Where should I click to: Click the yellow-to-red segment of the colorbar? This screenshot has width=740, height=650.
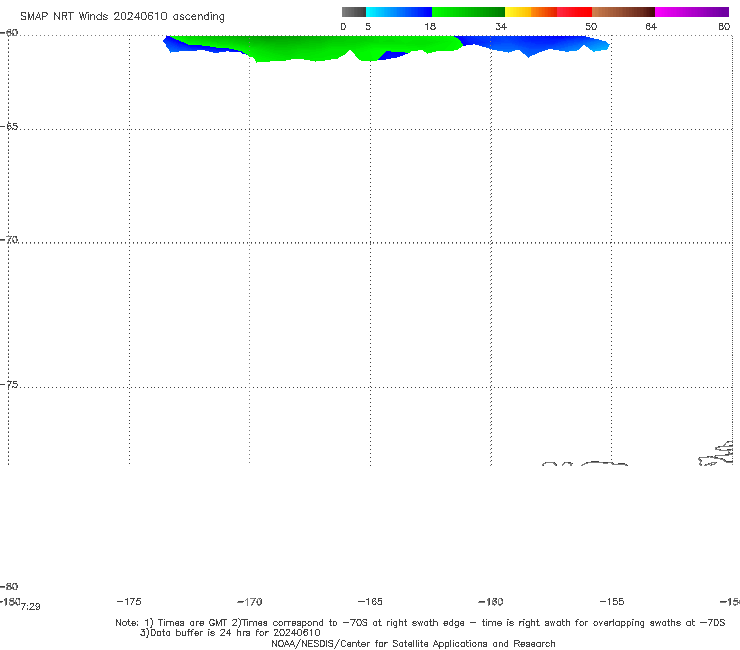pyautogui.click(x=548, y=12)
